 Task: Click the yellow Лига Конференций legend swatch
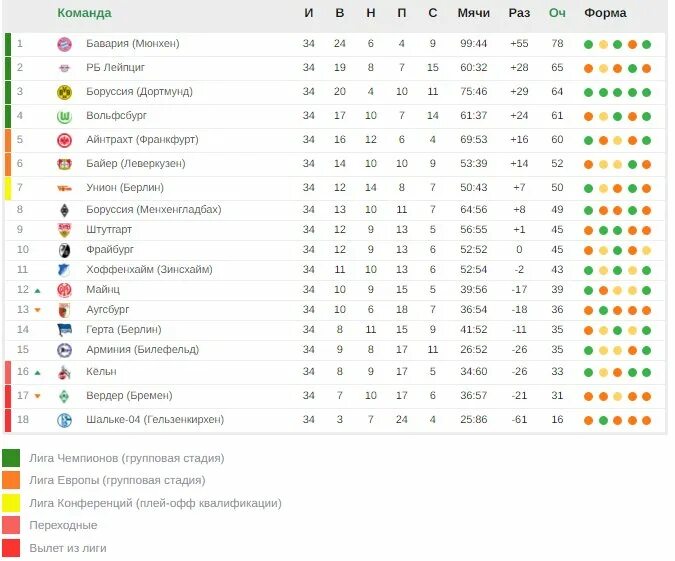11,503
